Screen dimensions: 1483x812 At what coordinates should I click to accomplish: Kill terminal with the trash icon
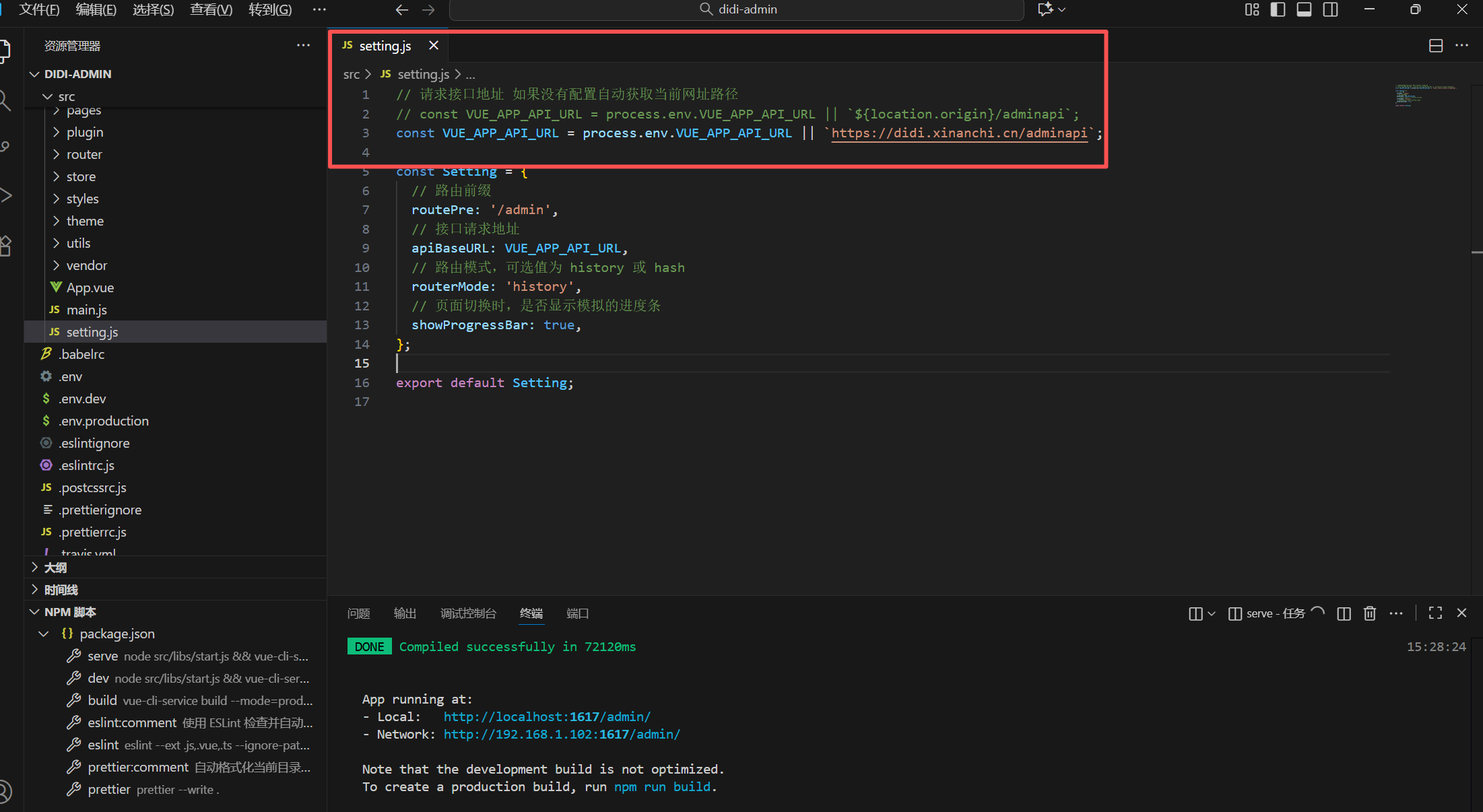(1369, 613)
